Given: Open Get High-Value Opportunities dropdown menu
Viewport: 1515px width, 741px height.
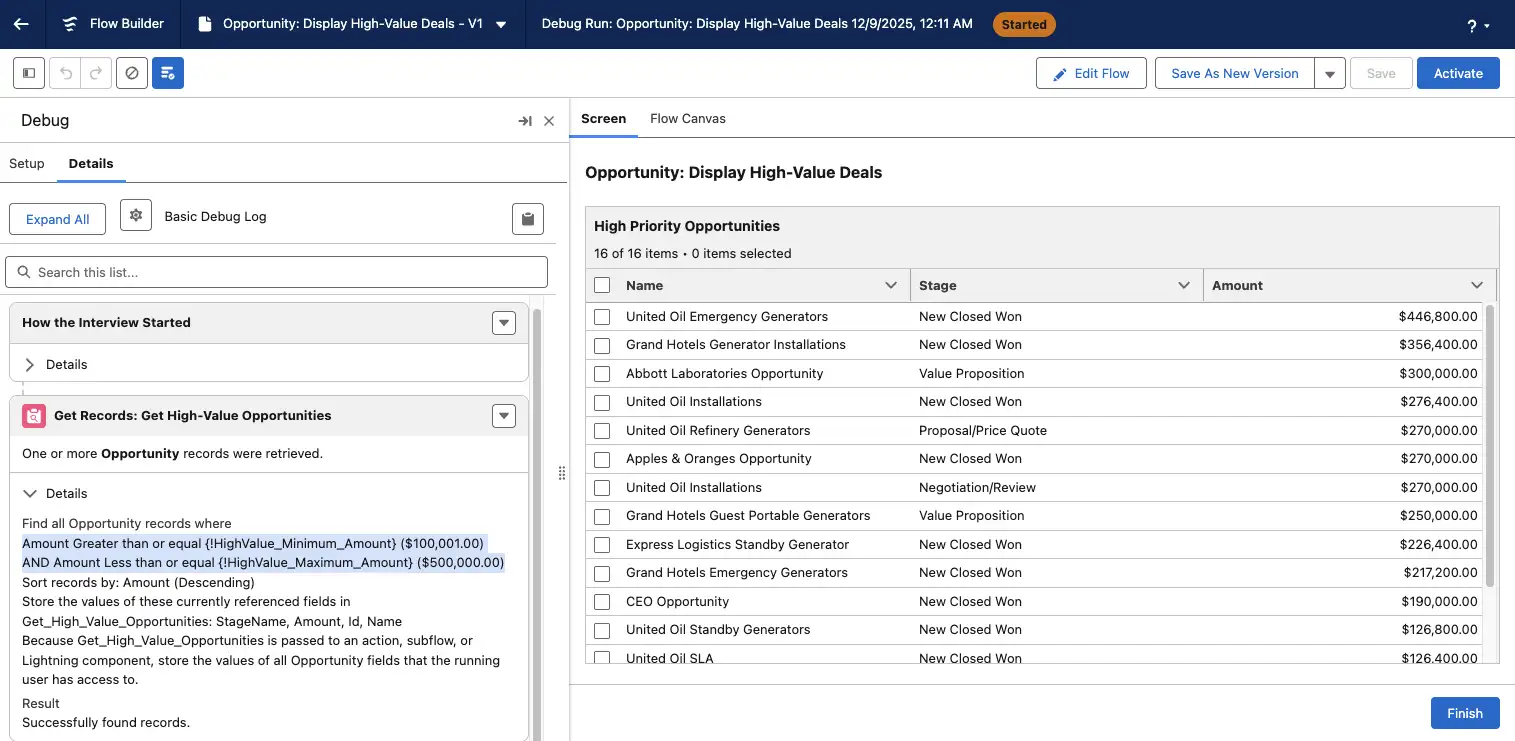Looking at the screenshot, I should click(x=504, y=416).
